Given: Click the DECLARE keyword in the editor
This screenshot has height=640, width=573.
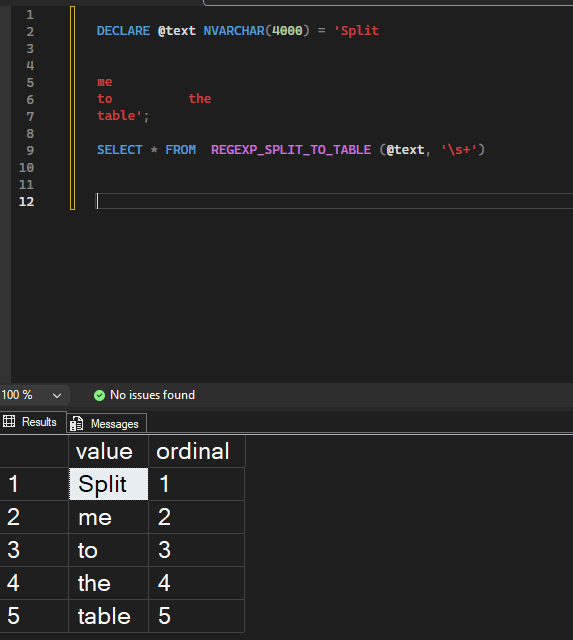Looking at the screenshot, I should (x=123, y=31).
